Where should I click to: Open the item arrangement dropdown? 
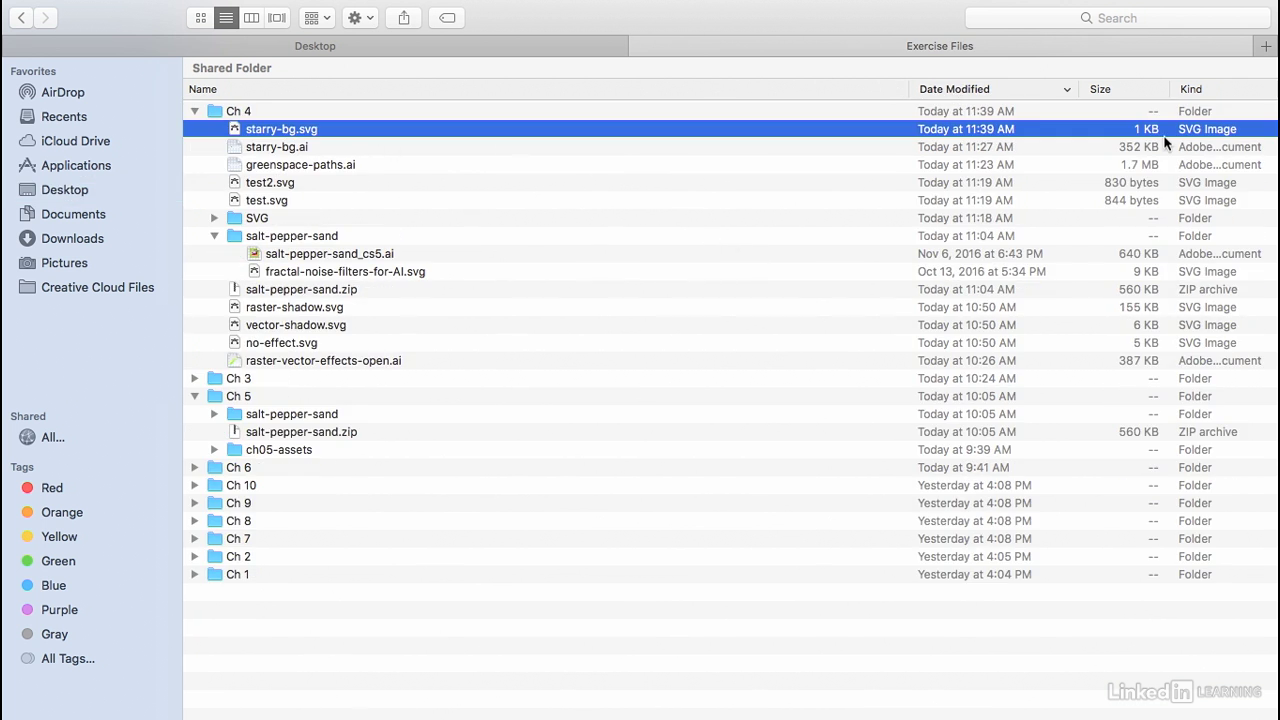(x=317, y=18)
